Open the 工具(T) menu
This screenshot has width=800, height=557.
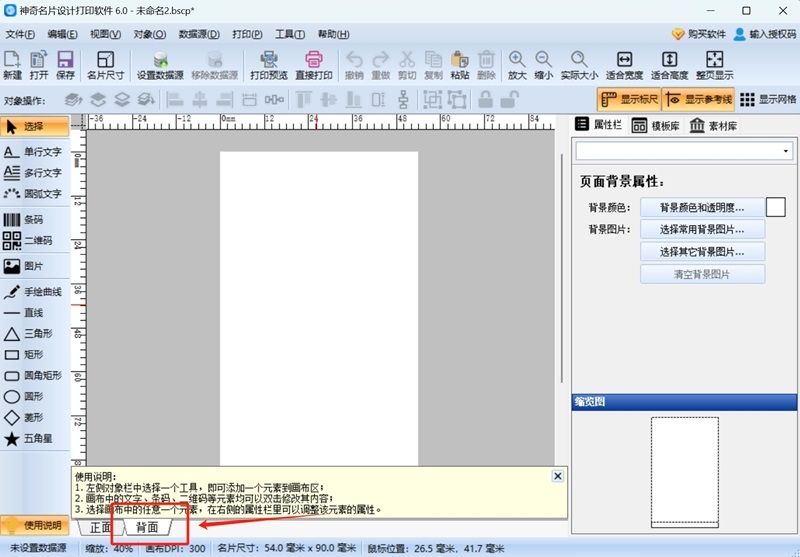290,34
